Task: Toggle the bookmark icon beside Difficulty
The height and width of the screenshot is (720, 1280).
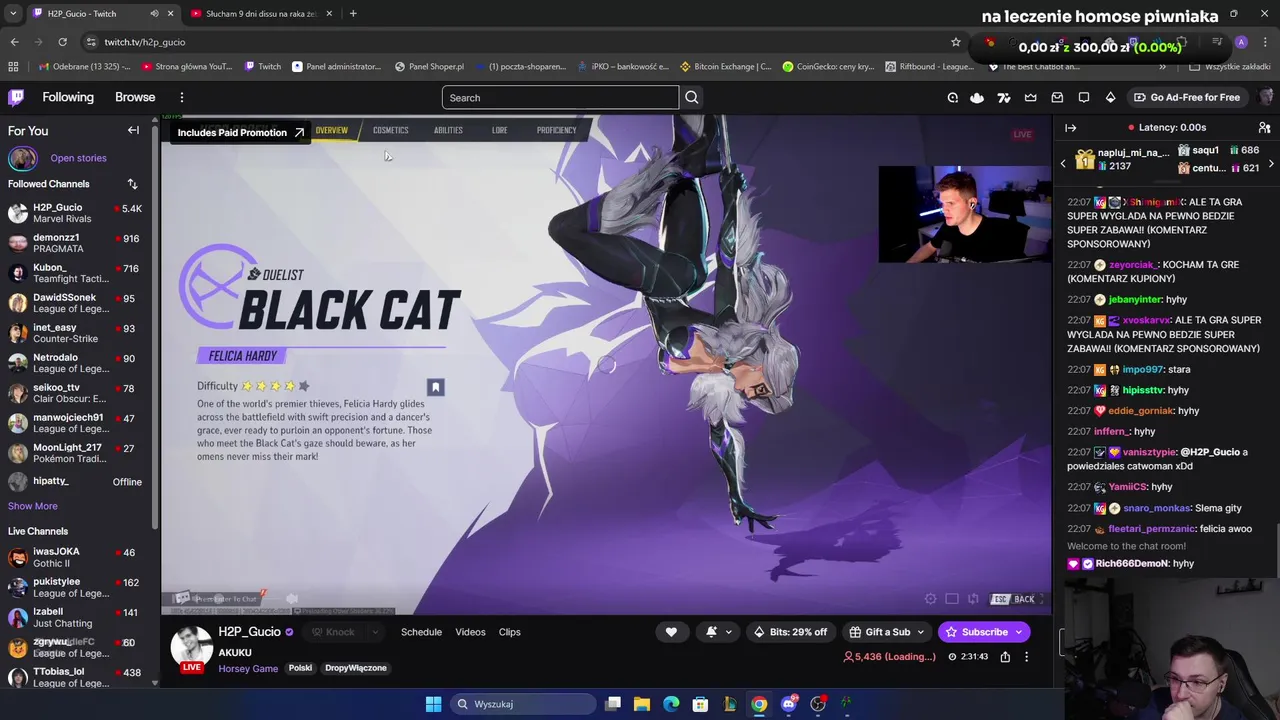Action: coord(435,387)
